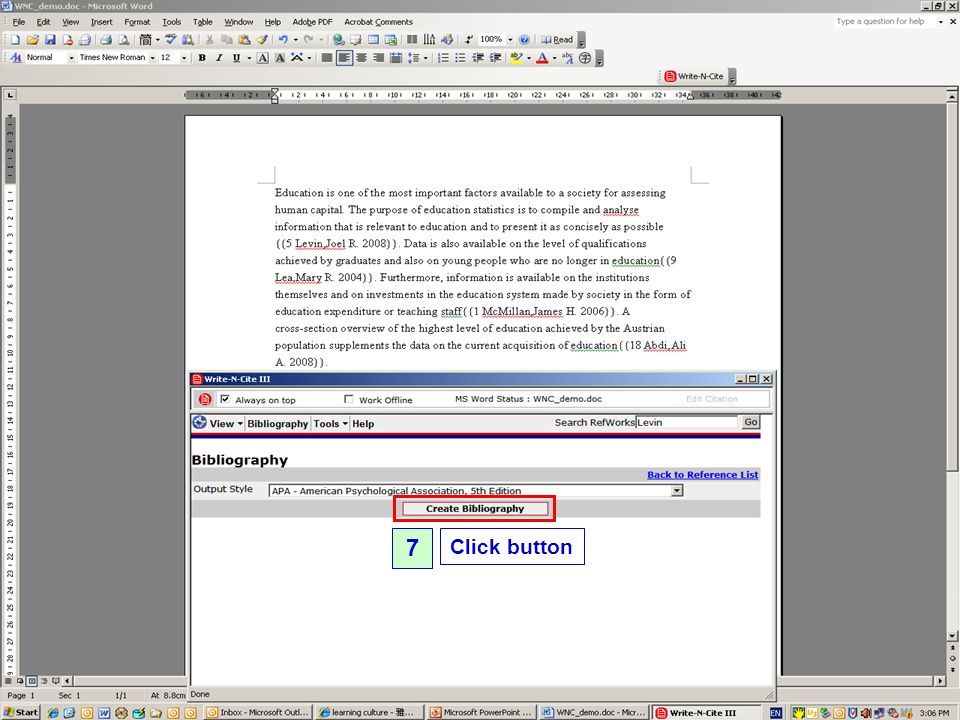Viewport: 960px width, 720px height.
Task: Toggle Numbered list formatting
Action: [444, 58]
